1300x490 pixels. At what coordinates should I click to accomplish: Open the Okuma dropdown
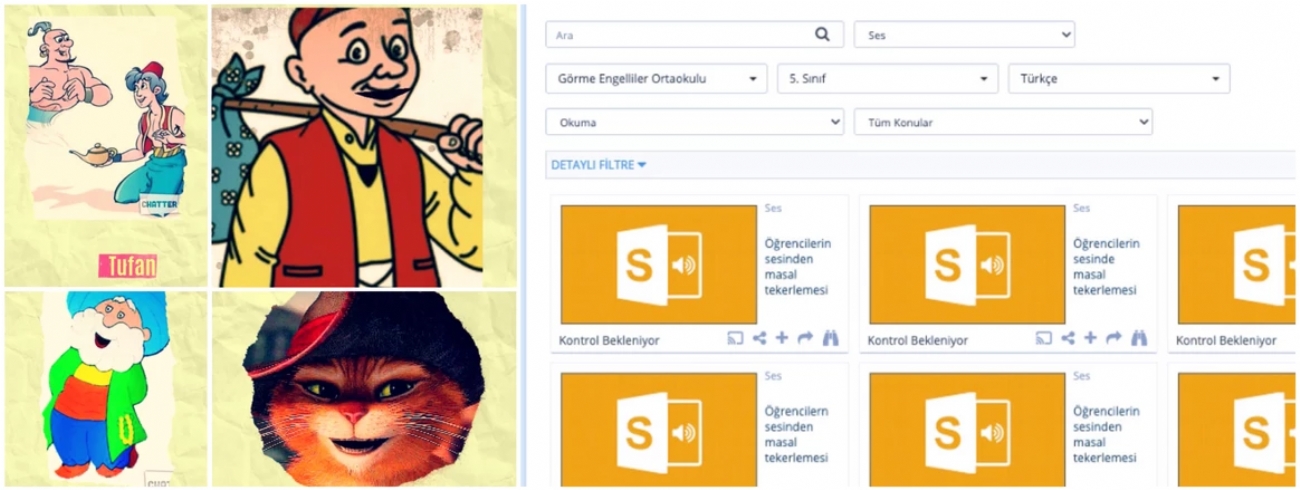click(x=694, y=122)
